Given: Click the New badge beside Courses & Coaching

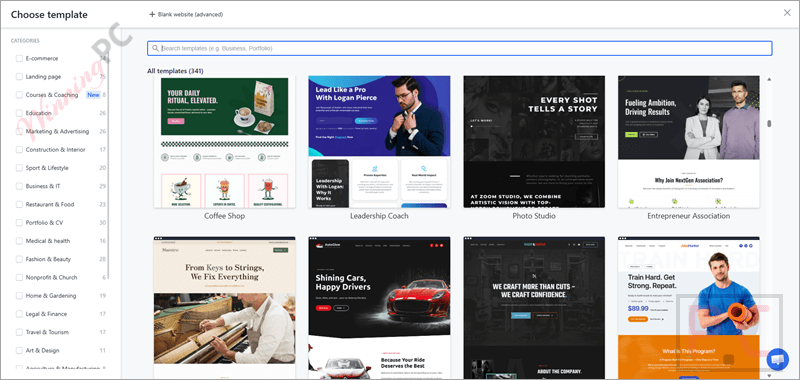Looking at the screenshot, I should tap(93, 95).
